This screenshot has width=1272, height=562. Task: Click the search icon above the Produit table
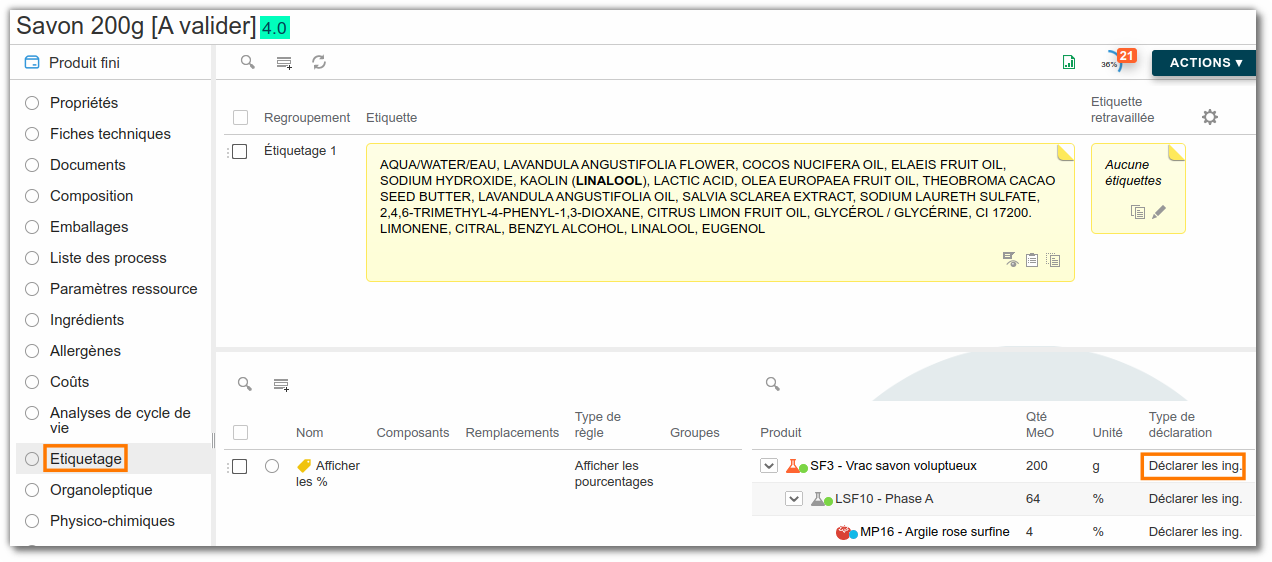pos(772,384)
